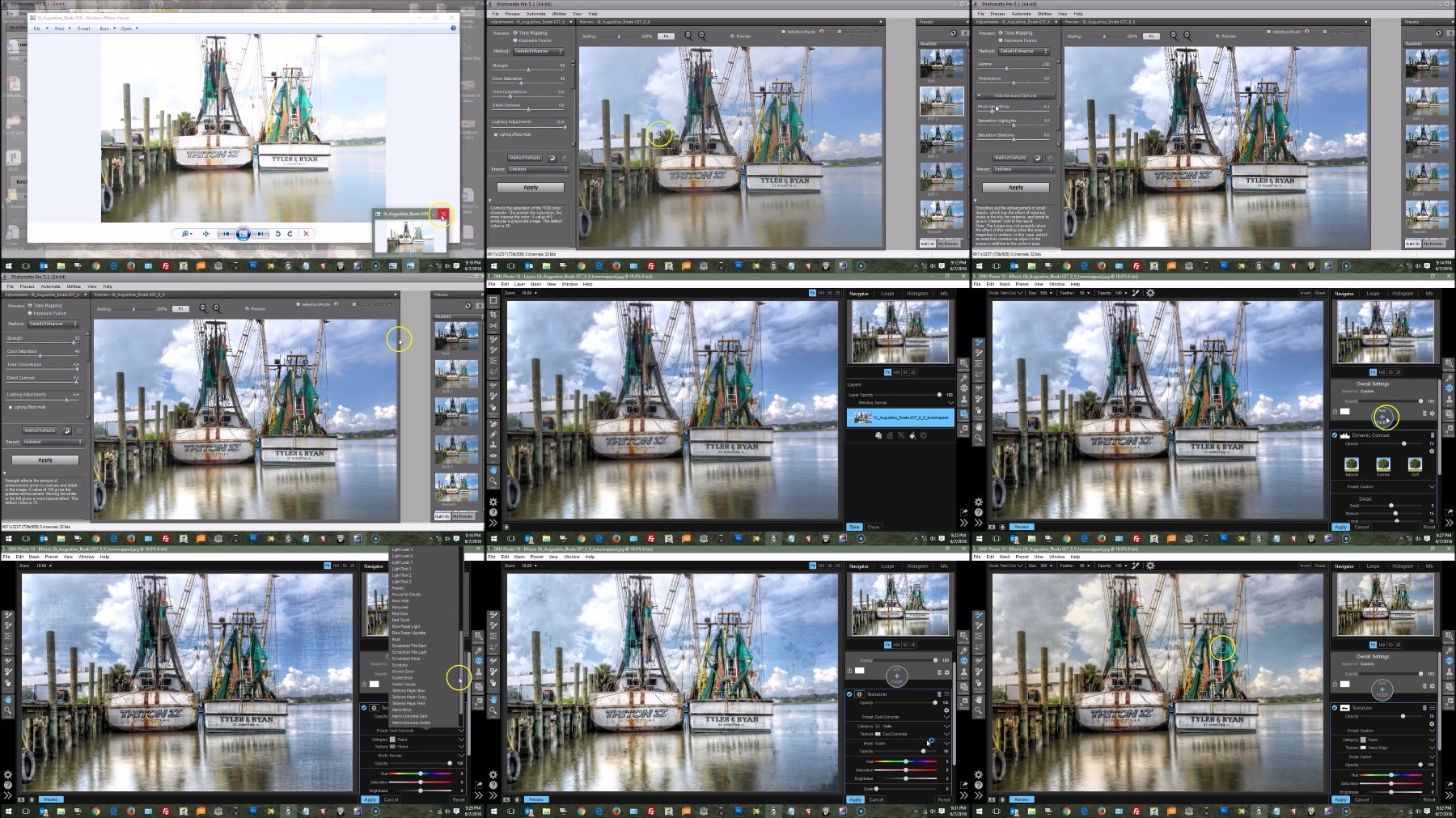
Task: Go to next image in Photo Viewer
Action: pos(260,234)
